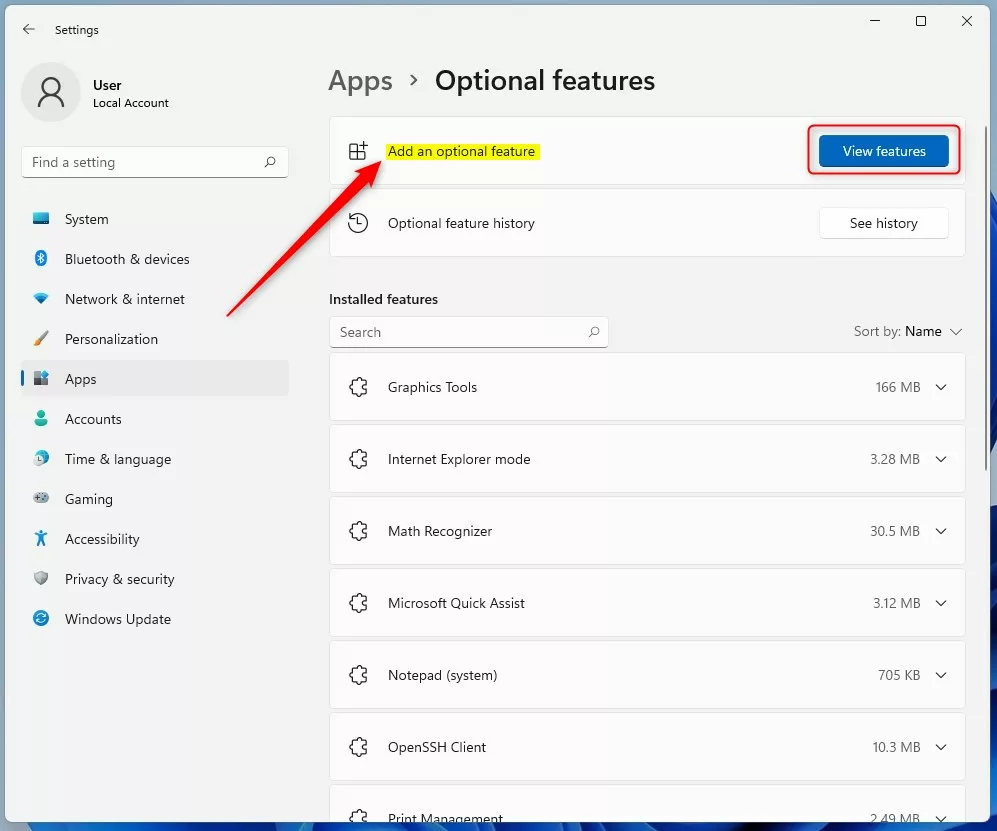The height and width of the screenshot is (831, 997).
Task: Expand the OpenSSH Client chevron
Action: pyautogui.click(x=941, y=747)
